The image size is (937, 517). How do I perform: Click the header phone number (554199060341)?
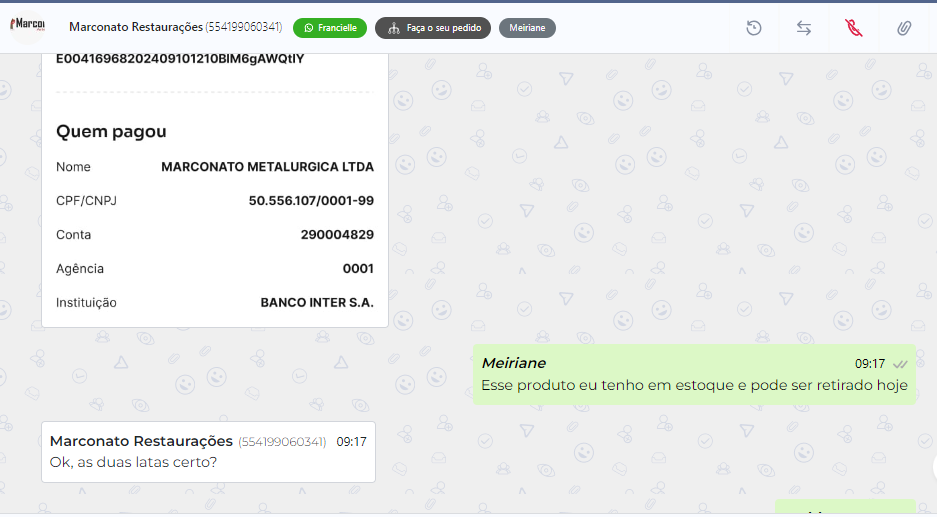[x=244, y=26]
